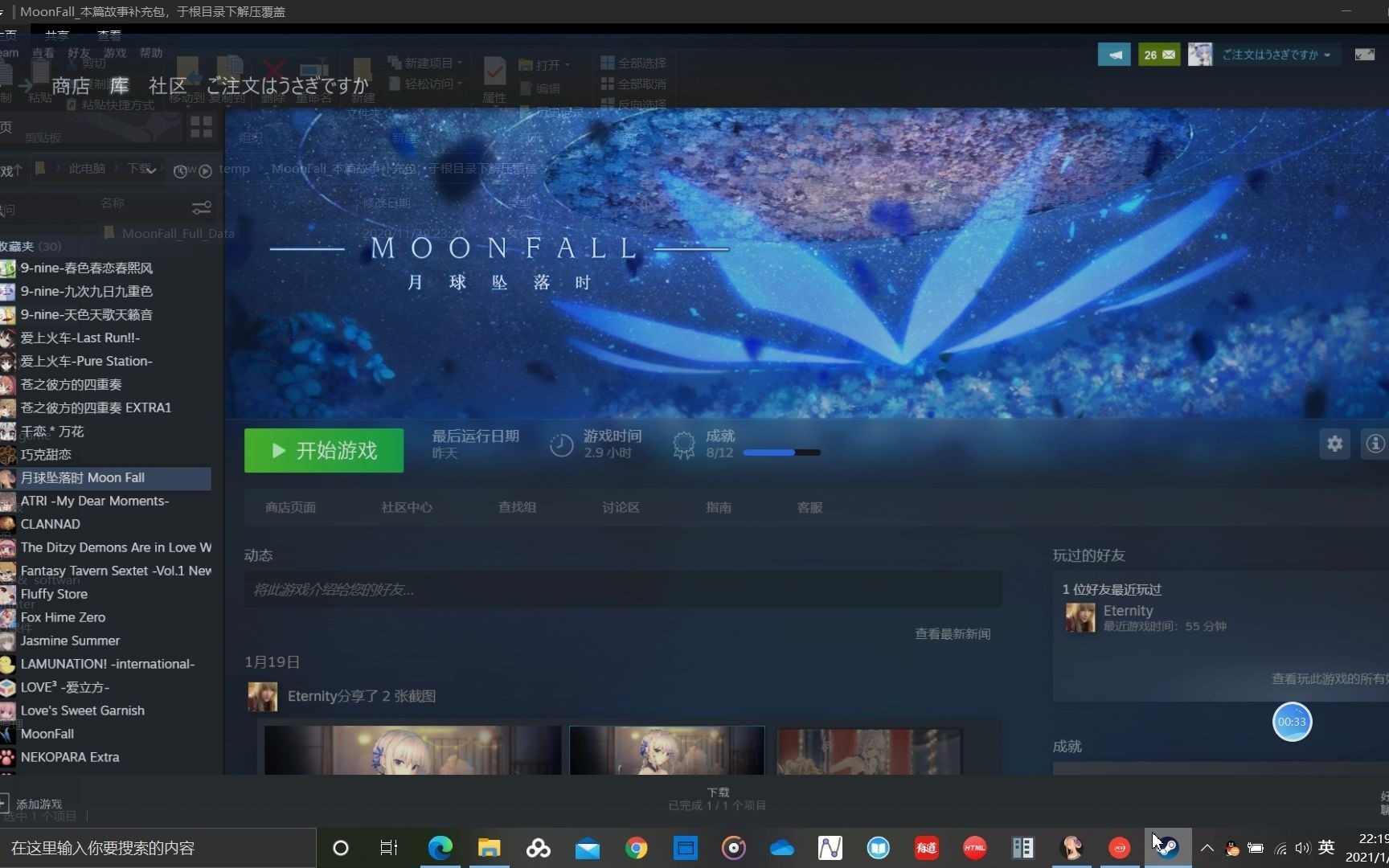
Task: Open the 指南 guides link
Action: tap(719, 508)
